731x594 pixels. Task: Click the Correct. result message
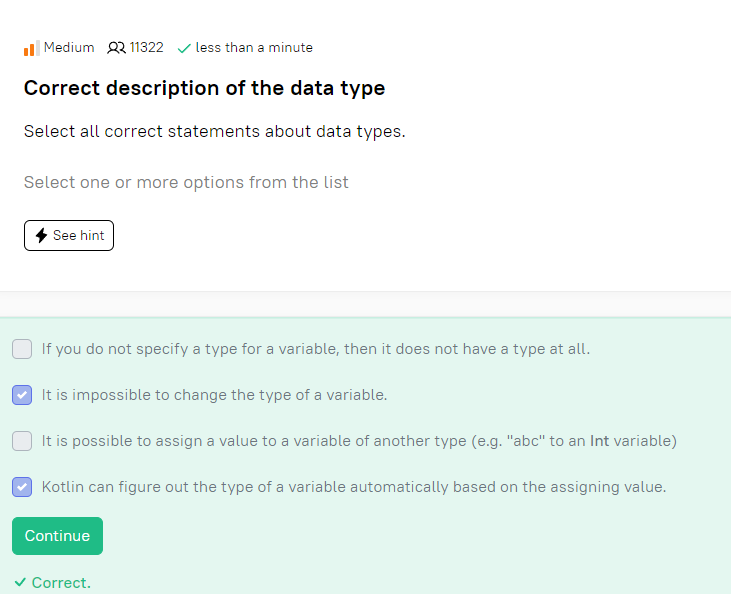click(61, 583)
